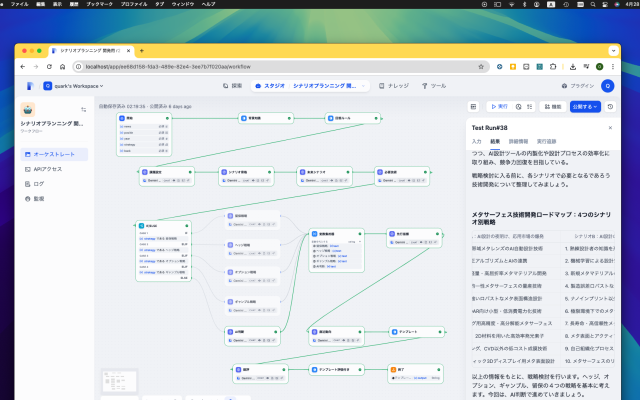640x400 pixels.
Task: Select the 課題設定 LLM node
Action: (167, 176)
